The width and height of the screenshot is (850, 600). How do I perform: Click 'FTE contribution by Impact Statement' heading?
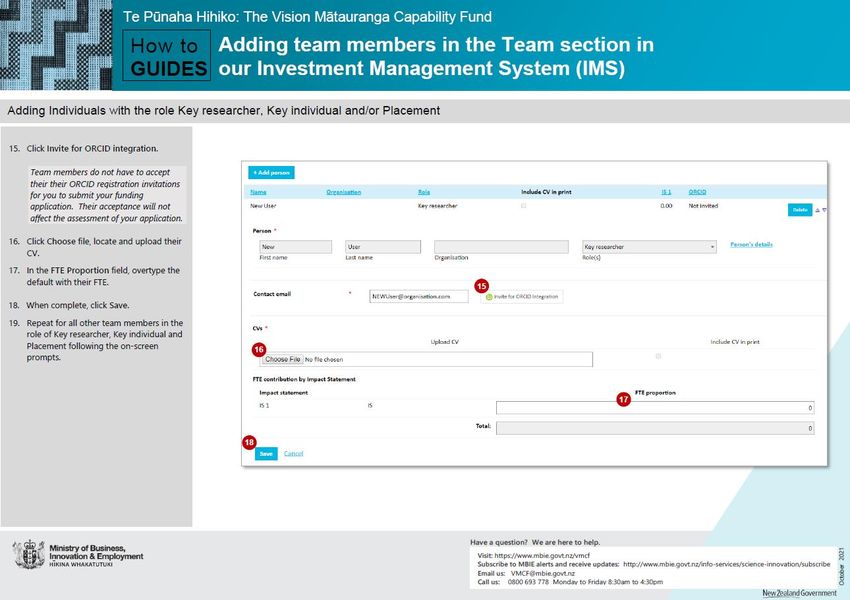[304, 379]
